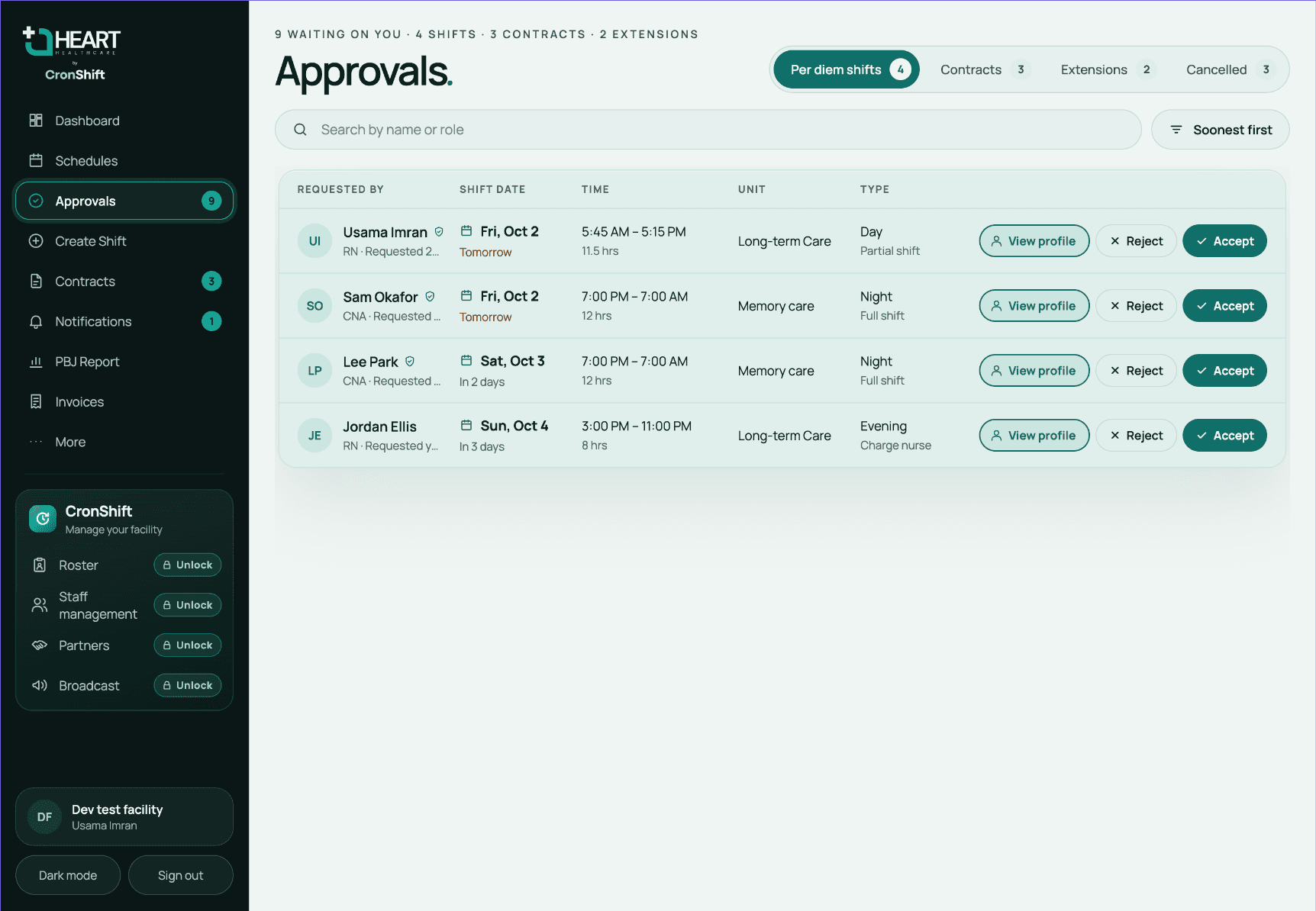The height and width of the screenshot is (911, 1316).
Task: Click the Staff management people icon
Action: 40,605
